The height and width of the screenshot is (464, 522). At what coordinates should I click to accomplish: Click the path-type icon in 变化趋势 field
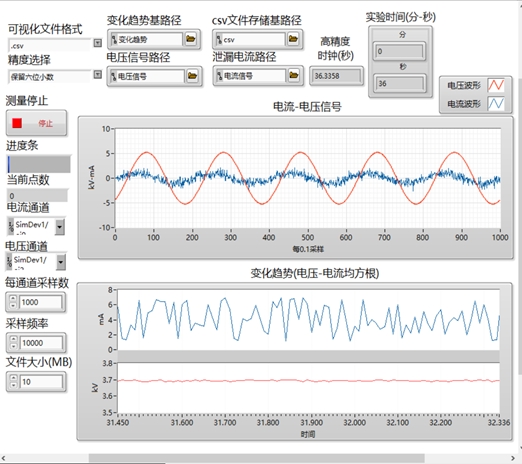click(114, 39)
